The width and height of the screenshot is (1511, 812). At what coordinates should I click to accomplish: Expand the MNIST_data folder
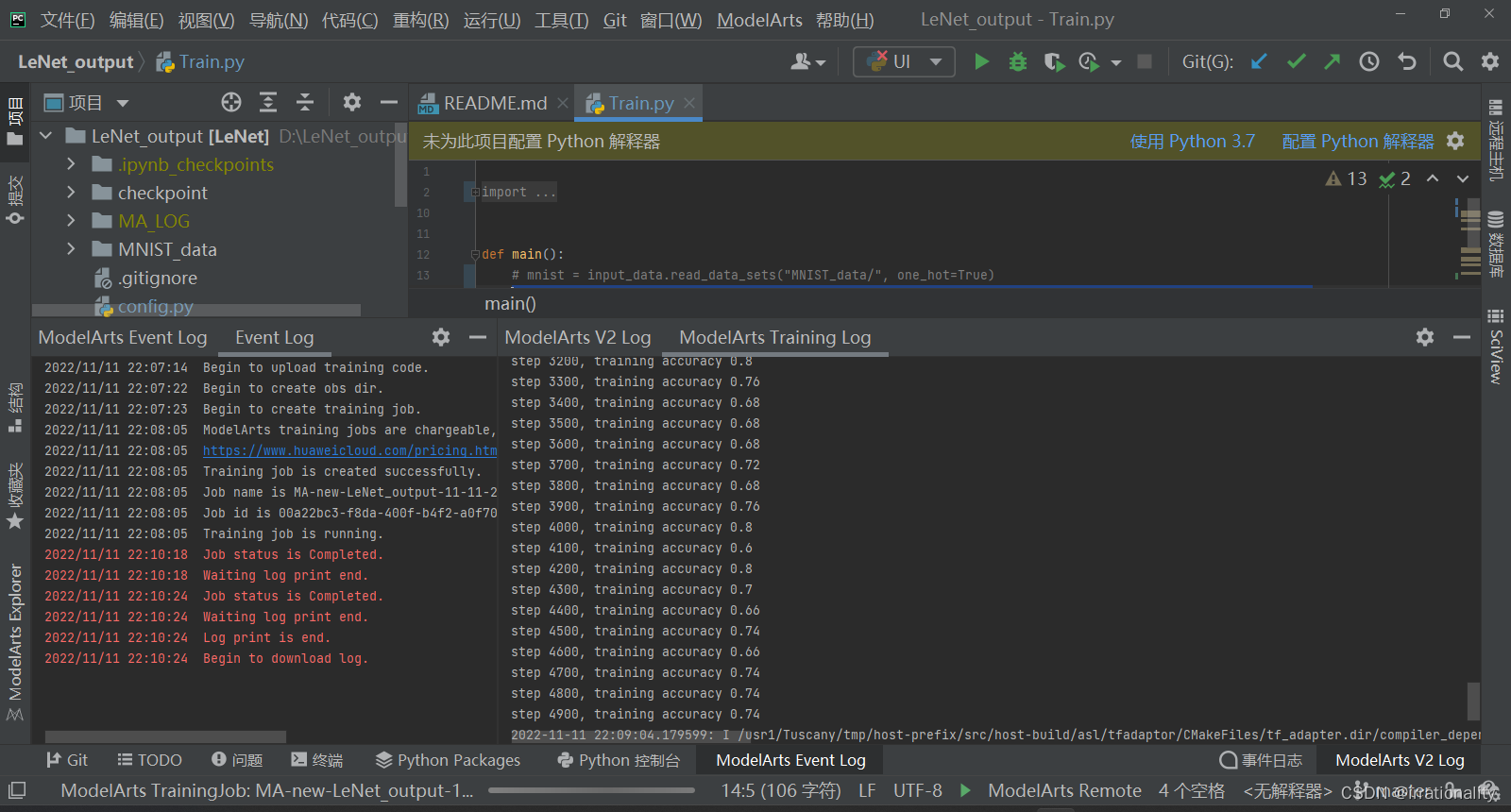[71, 249]
